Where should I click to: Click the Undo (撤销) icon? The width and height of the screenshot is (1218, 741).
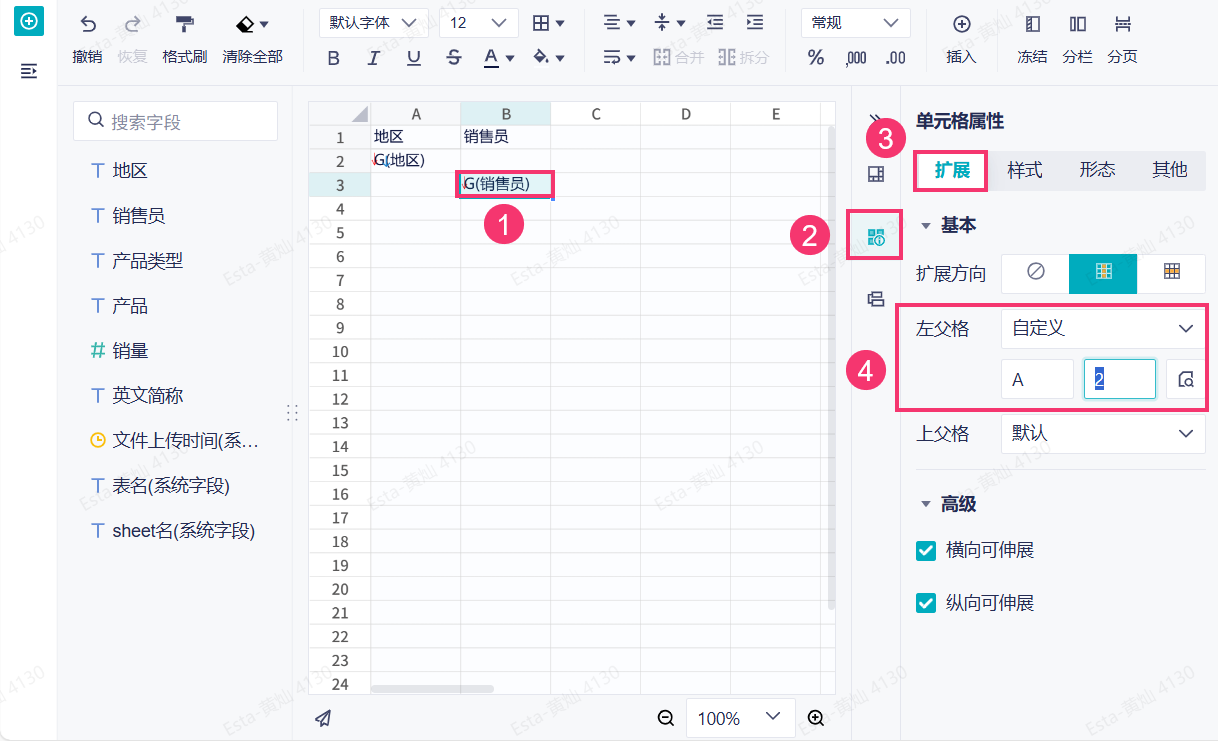88,24
